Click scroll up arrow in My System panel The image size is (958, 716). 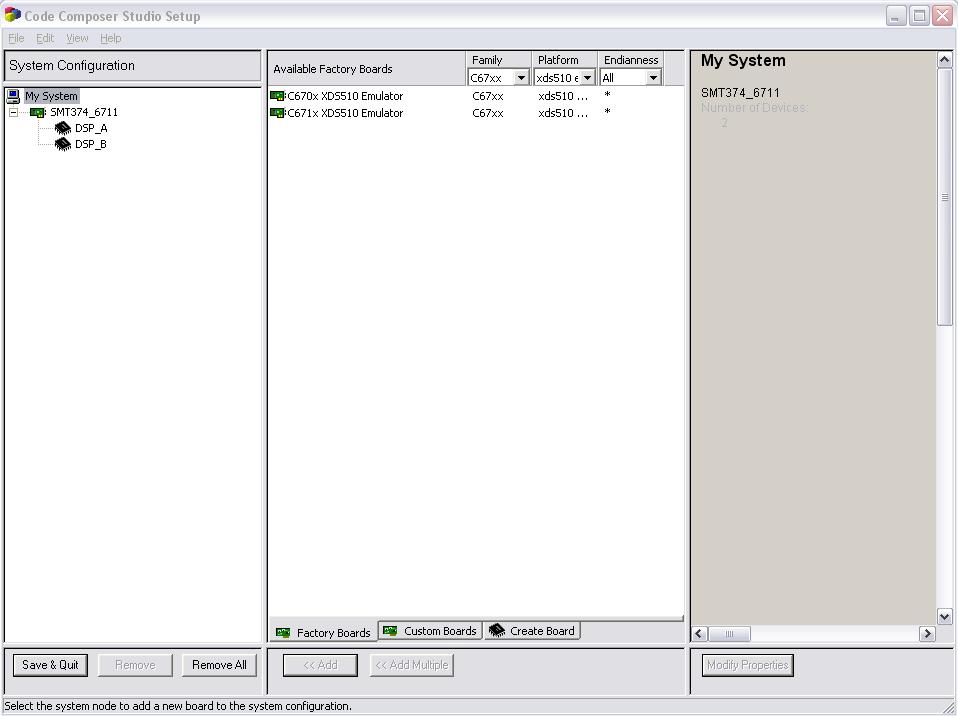click(944, 60)
